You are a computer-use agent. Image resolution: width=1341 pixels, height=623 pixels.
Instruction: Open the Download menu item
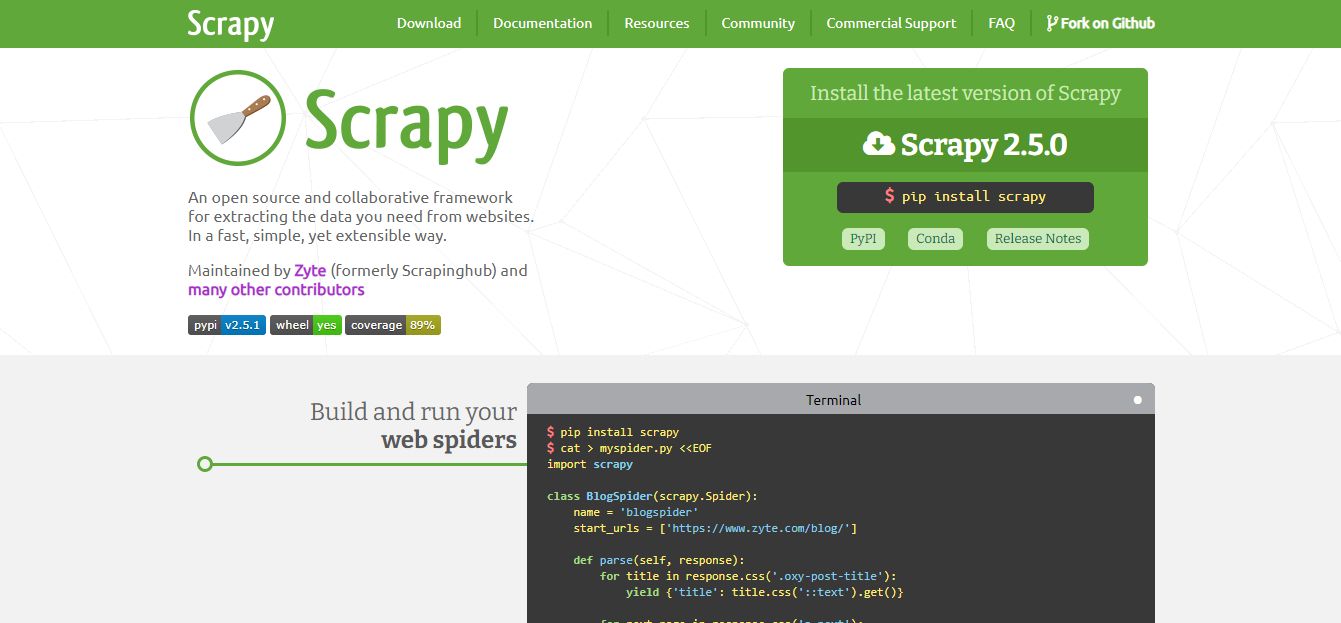point(429,23)
